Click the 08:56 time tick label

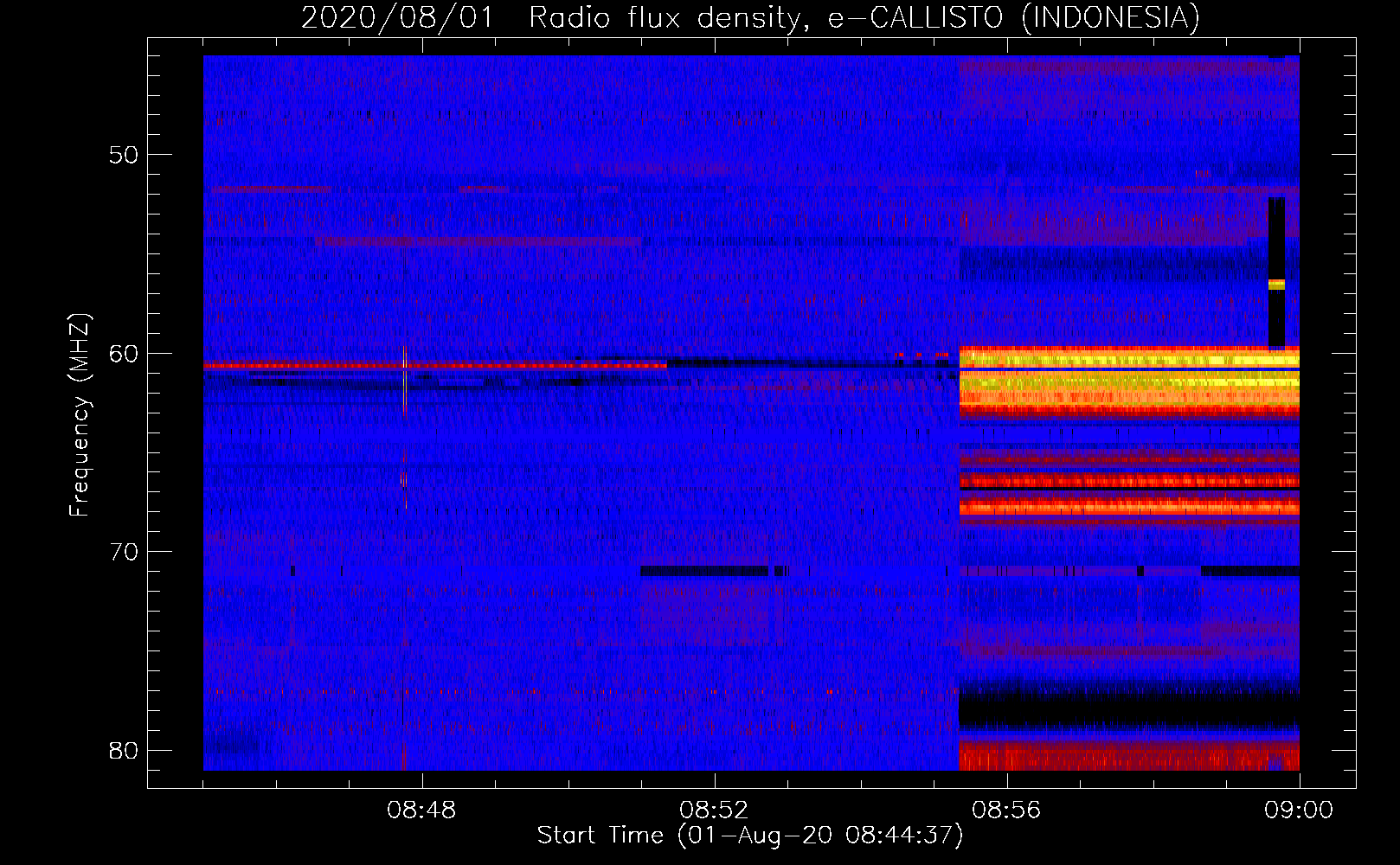tap(1006, 811)
